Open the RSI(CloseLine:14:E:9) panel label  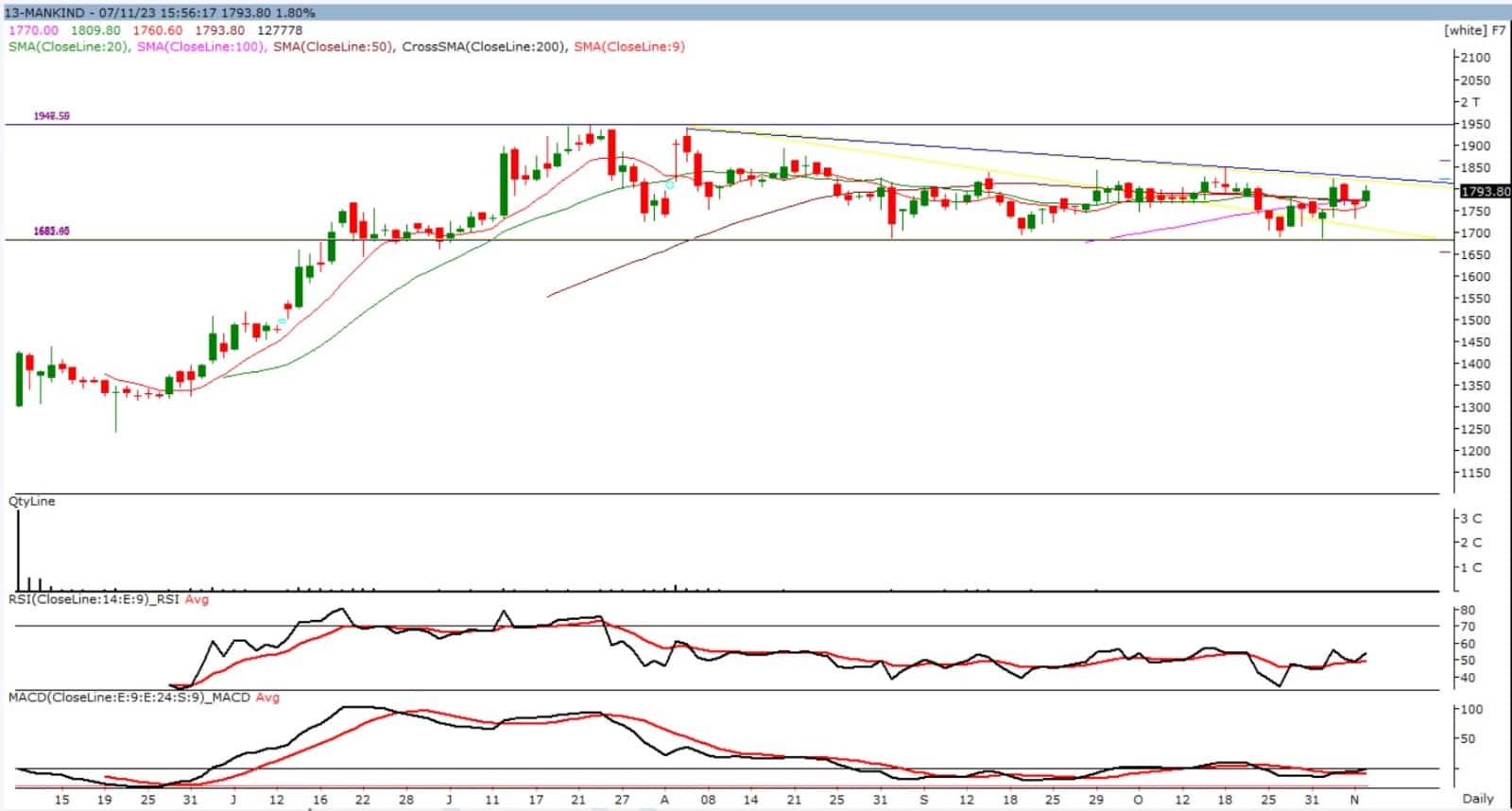pyautogui.click(x=94, y=599)
